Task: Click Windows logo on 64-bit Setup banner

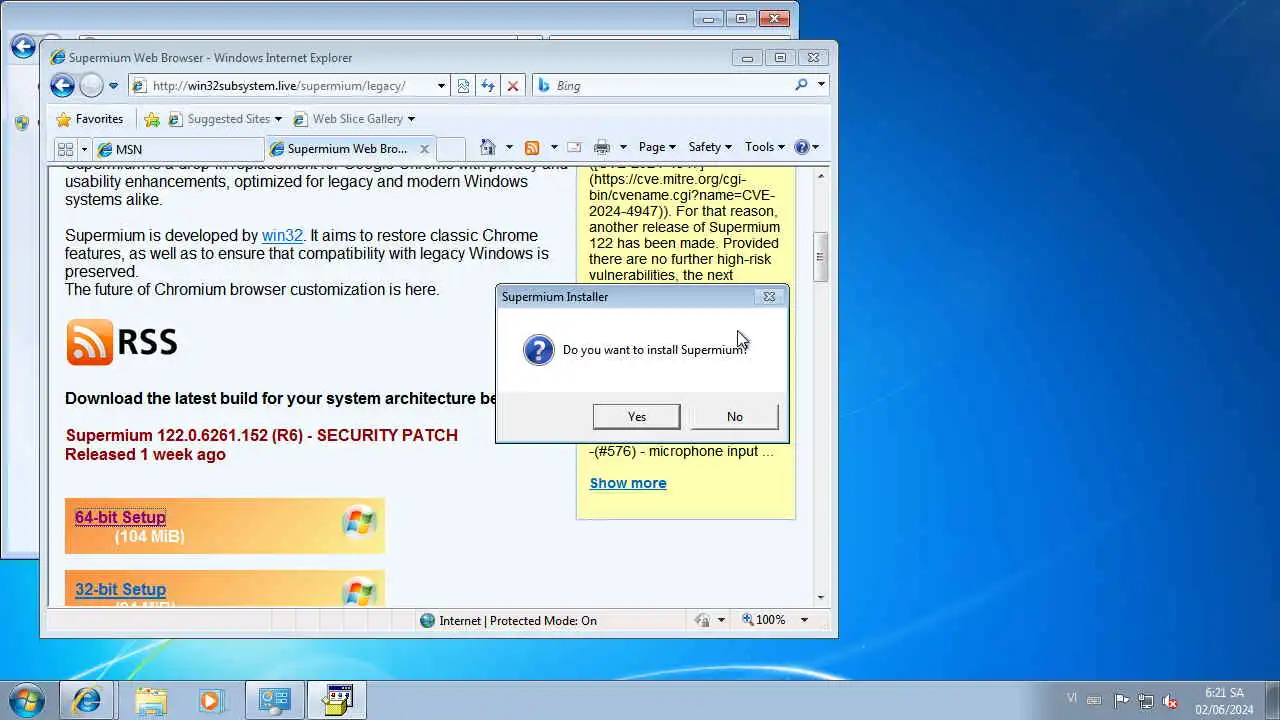Action: point(359,523)
